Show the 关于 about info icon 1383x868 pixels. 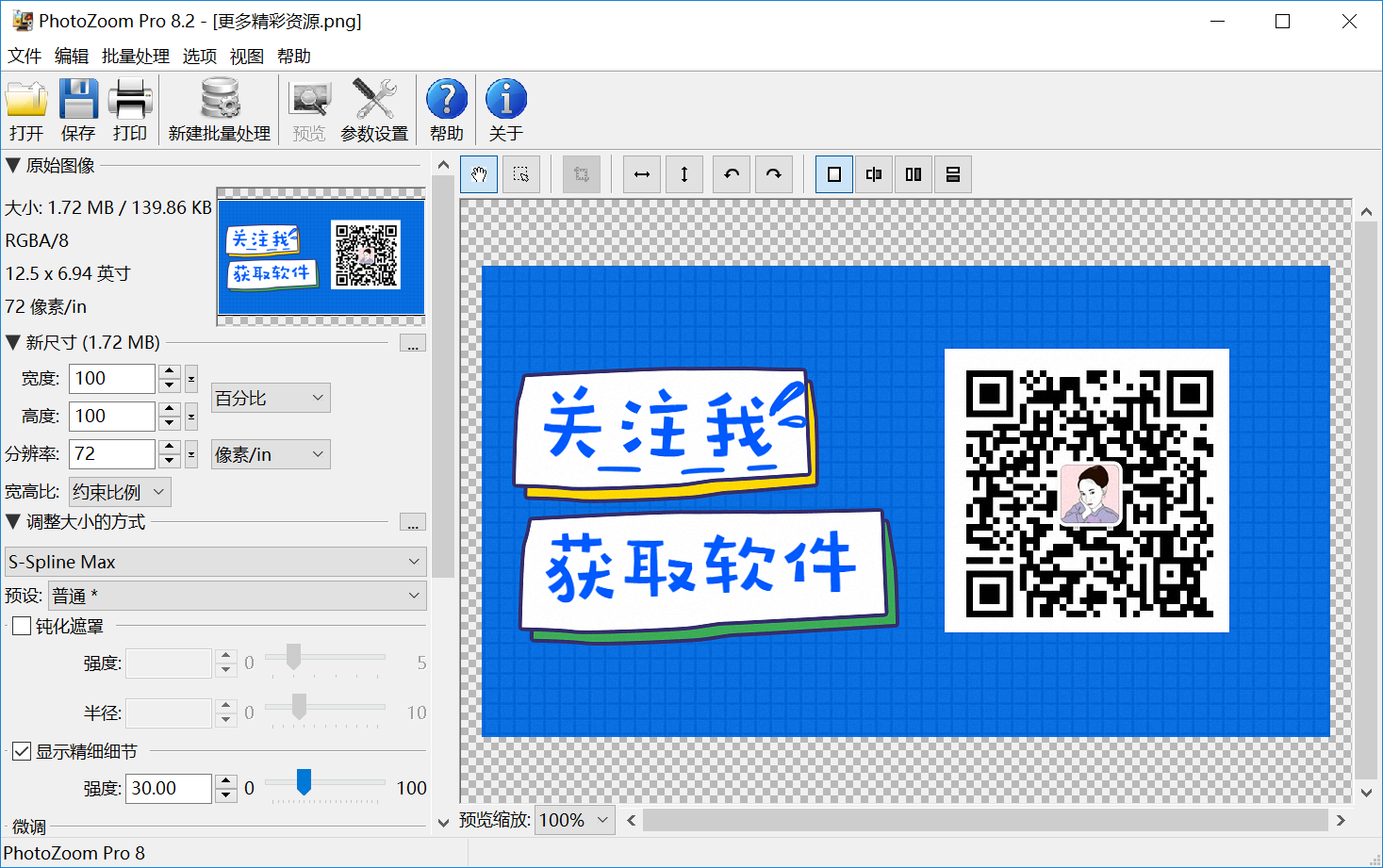pos(506,109)
